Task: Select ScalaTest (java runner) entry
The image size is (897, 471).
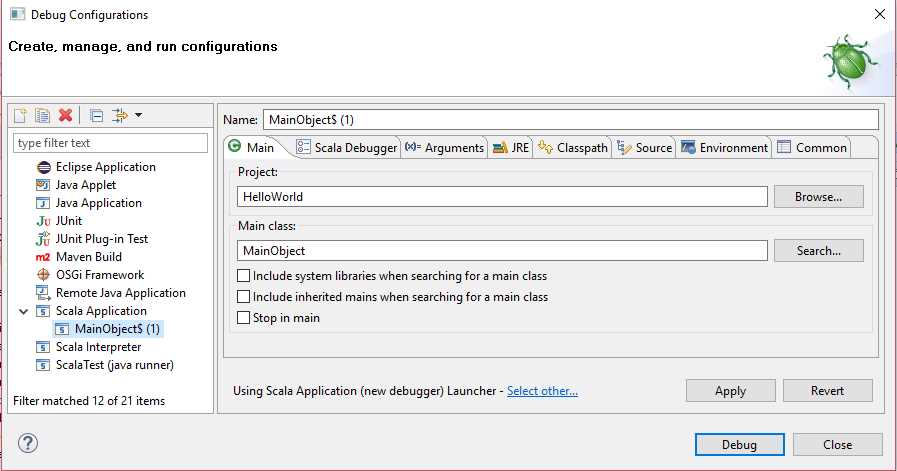Action: coord(115,365)
